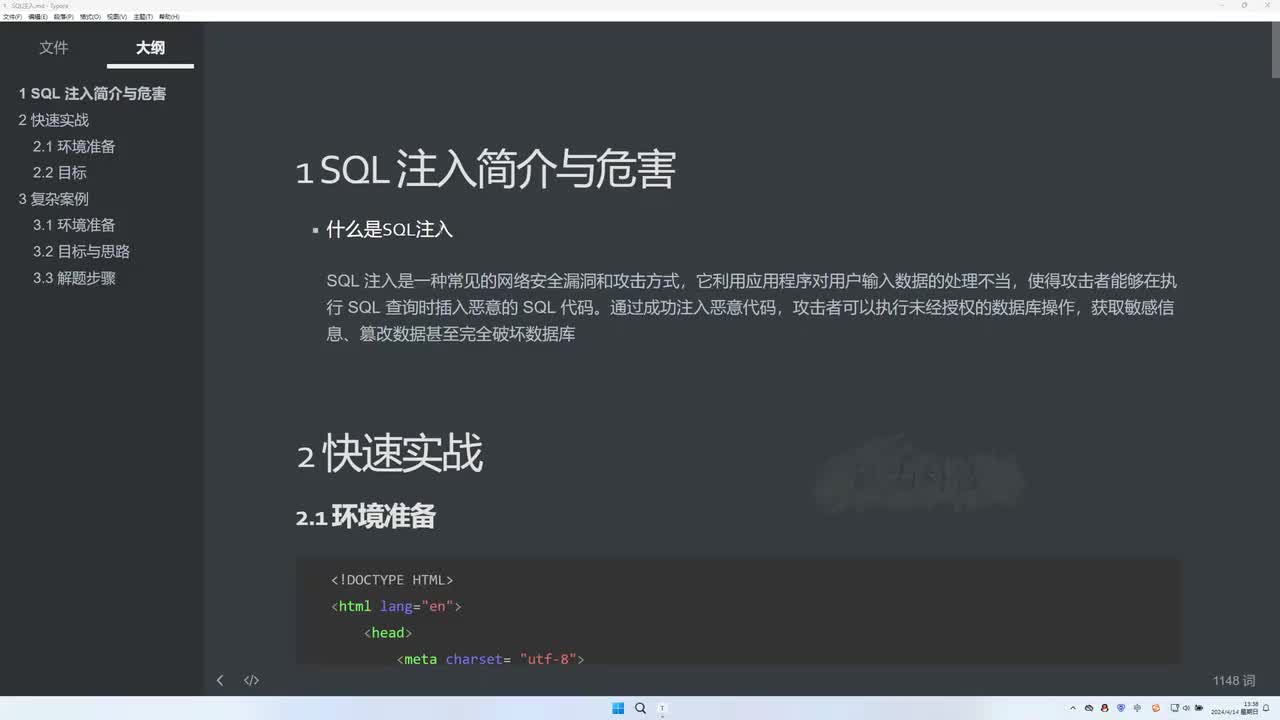Viewport: 1280px width, 720px height.
Task: Collapse sidebar with the left arrow icon
Action: (x=220, y=681)
